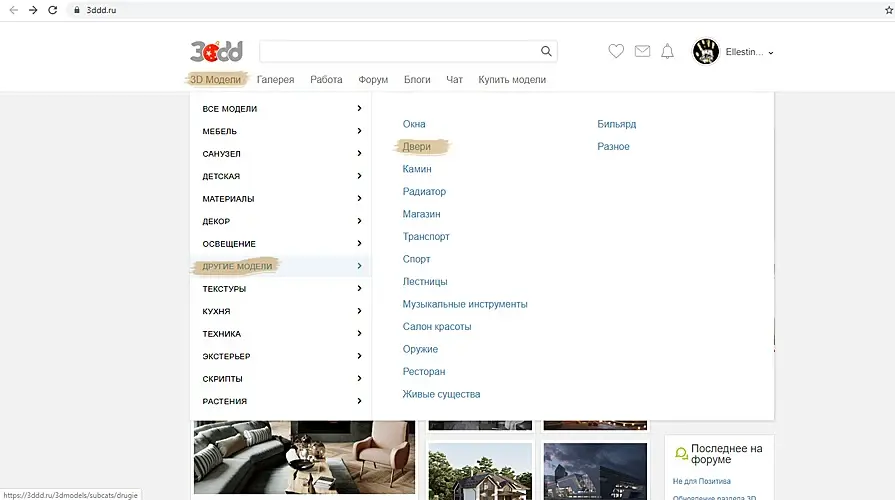Expand chevron next to ВСЕ МОДЕЛИ
The width and height of the screenshot is (895, 500).
[x=359, y=108]
